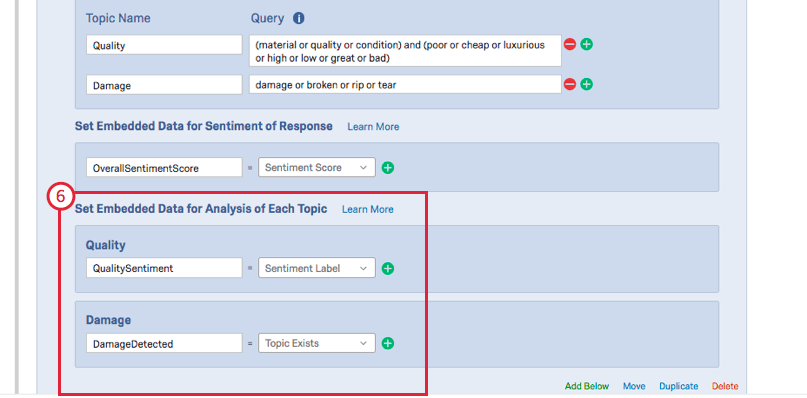Add embedded data after QualitySentiment
The width and height of the screenshot is (807, 398).
tap(388, 268)
